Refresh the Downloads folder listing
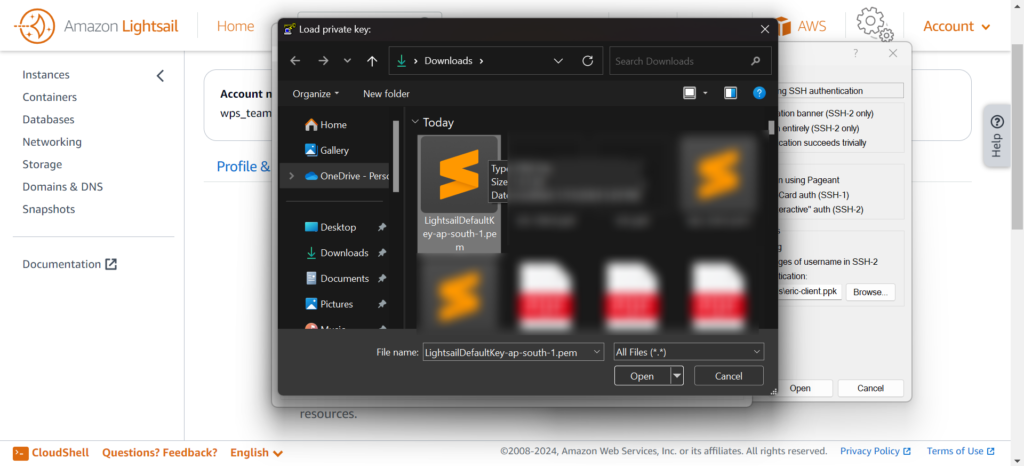 point(587,61)
